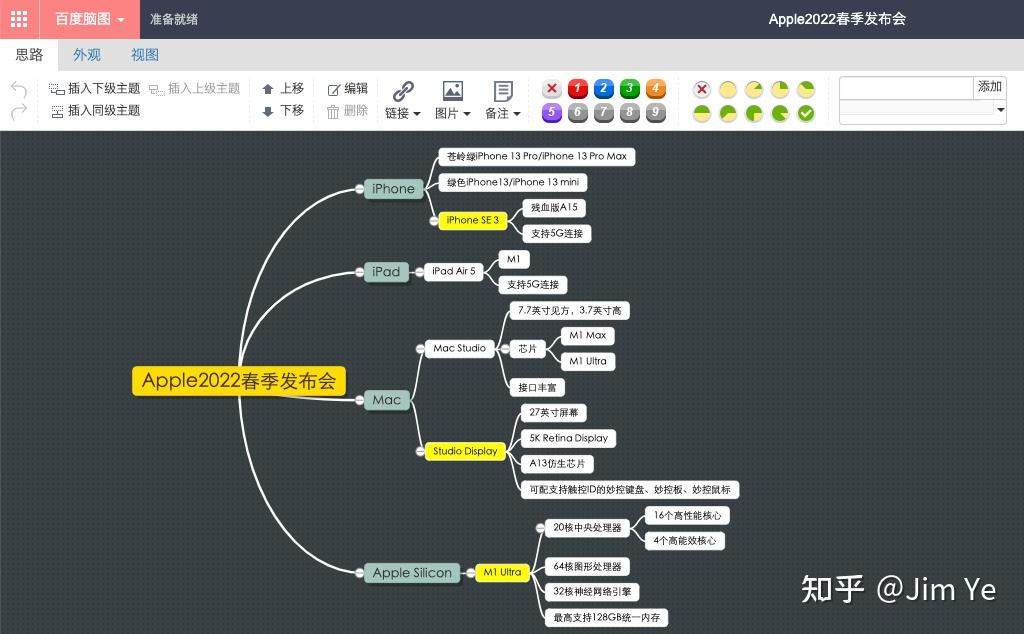The height and width of the screenshot is (634, 1024).
Task: Collapse the 20核中央处理器 node
Action: click(x=540, y=528)
